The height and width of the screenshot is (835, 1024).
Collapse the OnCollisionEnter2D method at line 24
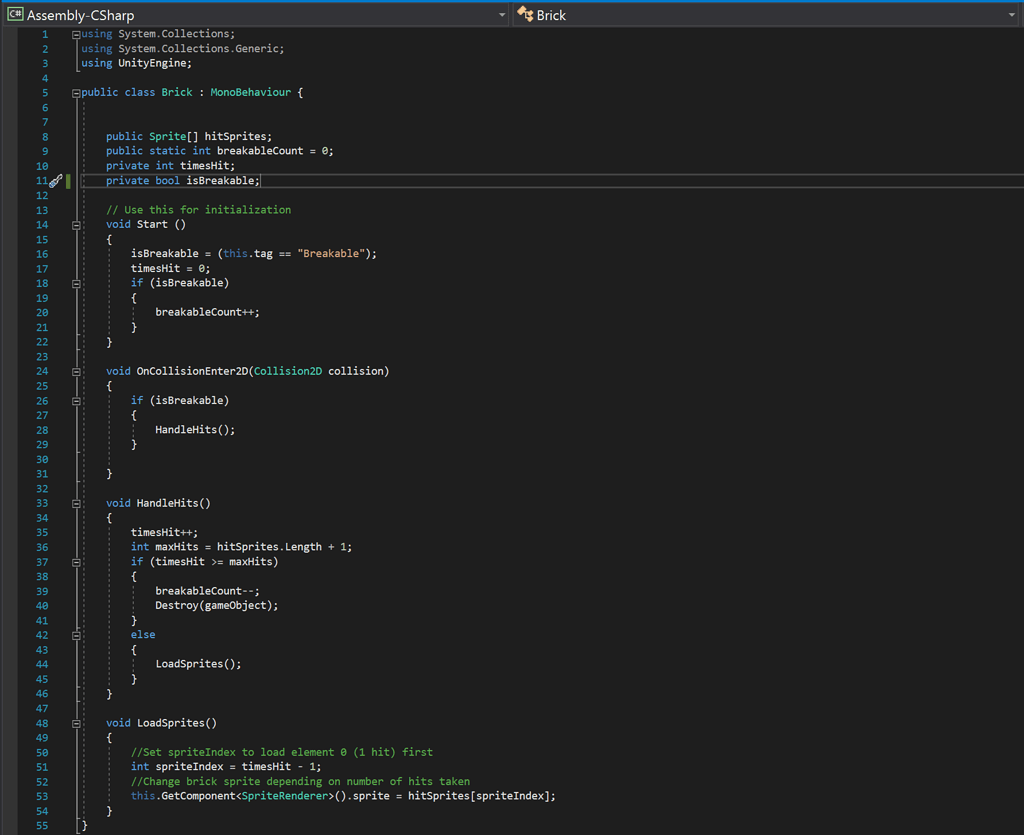76,372
